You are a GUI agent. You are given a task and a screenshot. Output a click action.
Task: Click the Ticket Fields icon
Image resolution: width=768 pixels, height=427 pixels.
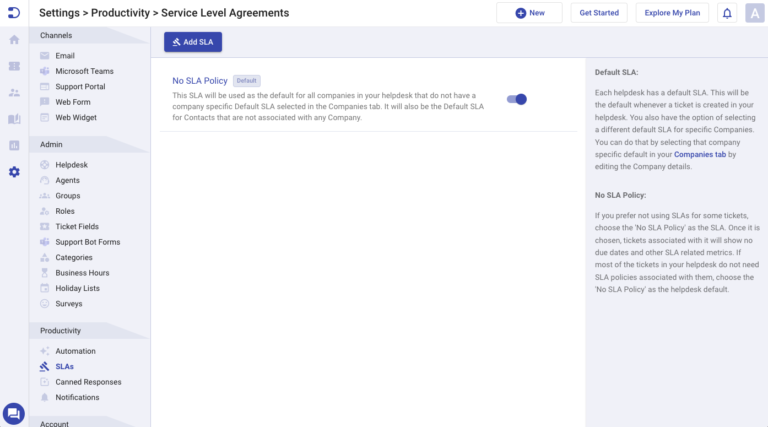pos(45,227)
